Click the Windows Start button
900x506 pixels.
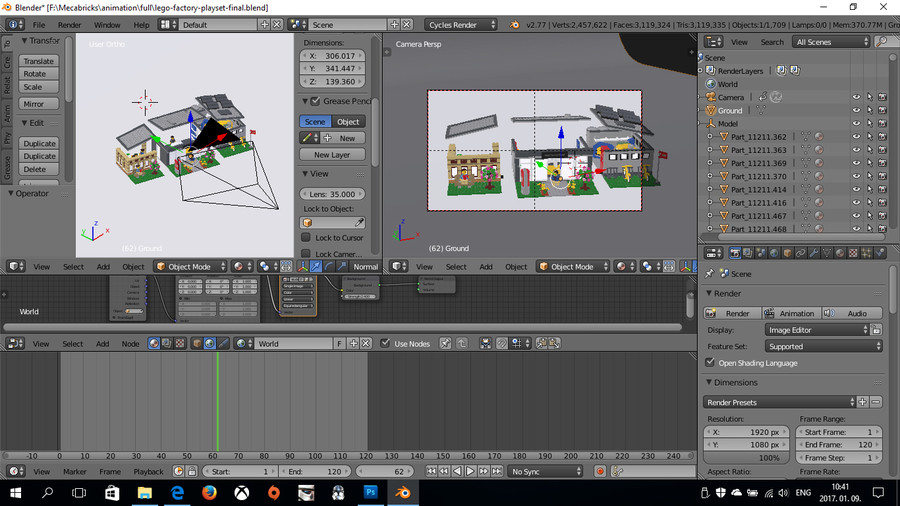tap(15, 492)
